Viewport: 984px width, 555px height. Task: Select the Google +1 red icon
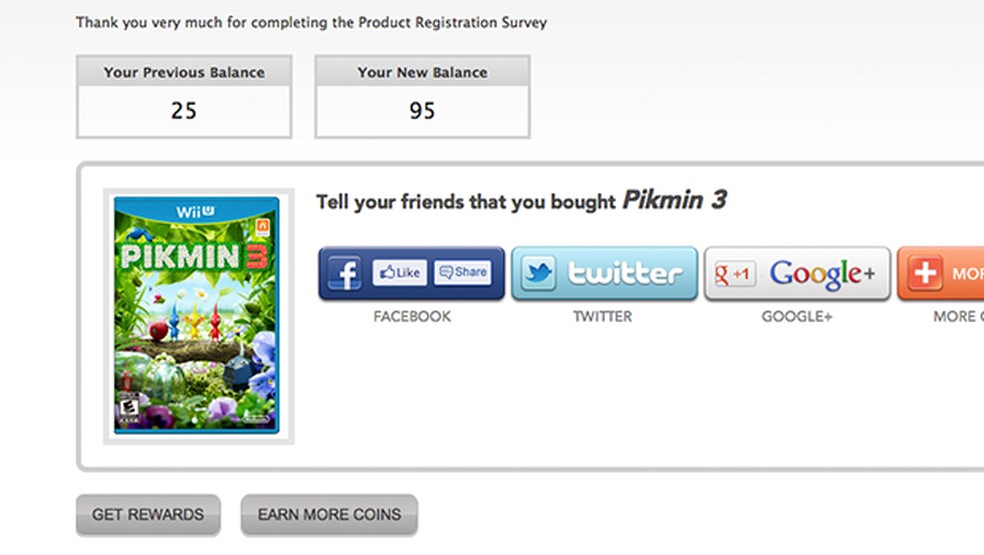[734, 273]
